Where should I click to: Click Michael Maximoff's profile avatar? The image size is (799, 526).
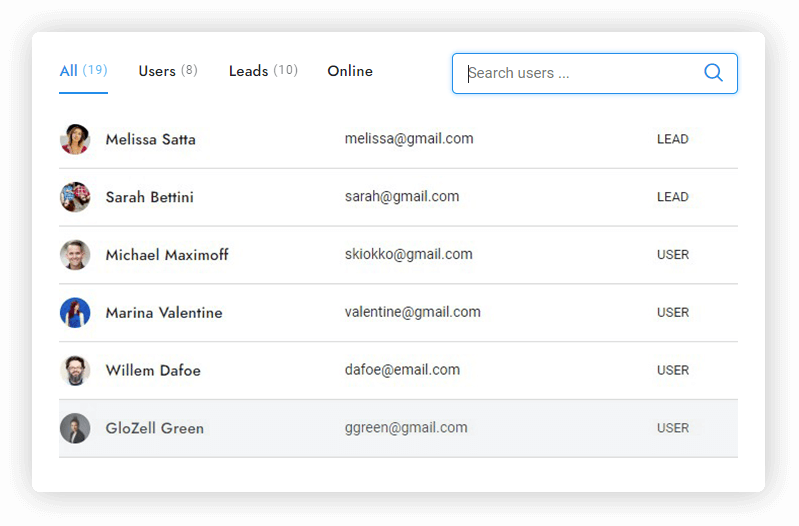tap(75, 255)
